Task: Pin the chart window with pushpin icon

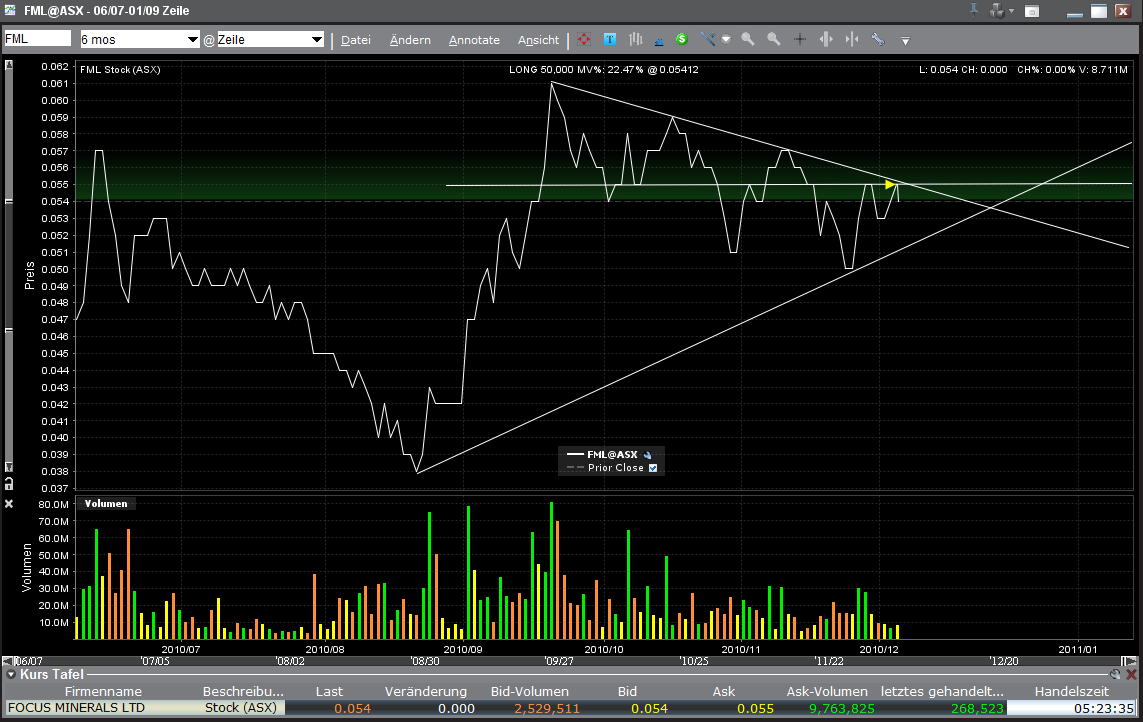Action: pyautogui.click(x=973, y=10)
